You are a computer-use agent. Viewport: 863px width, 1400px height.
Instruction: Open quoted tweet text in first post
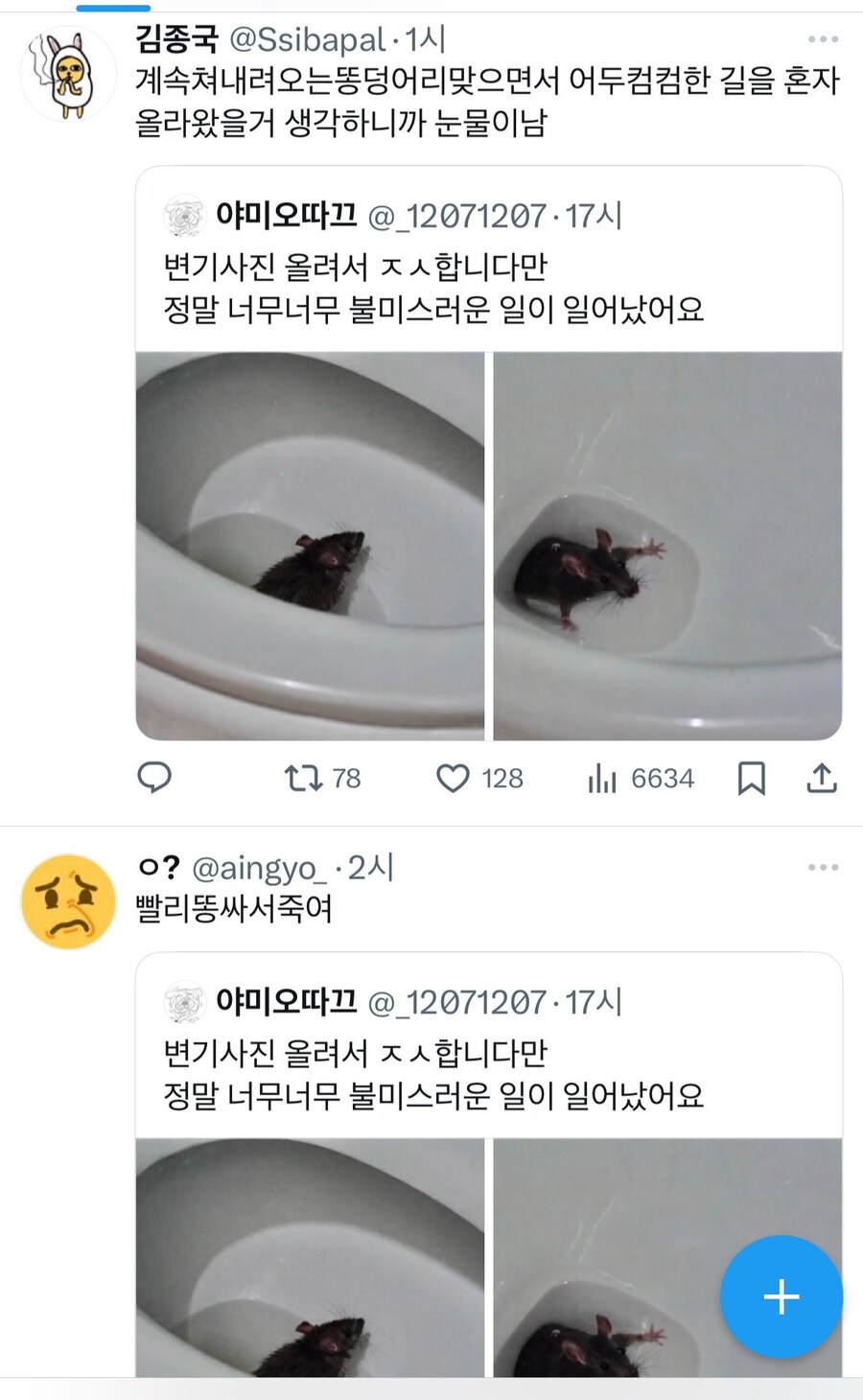(433, 288)
